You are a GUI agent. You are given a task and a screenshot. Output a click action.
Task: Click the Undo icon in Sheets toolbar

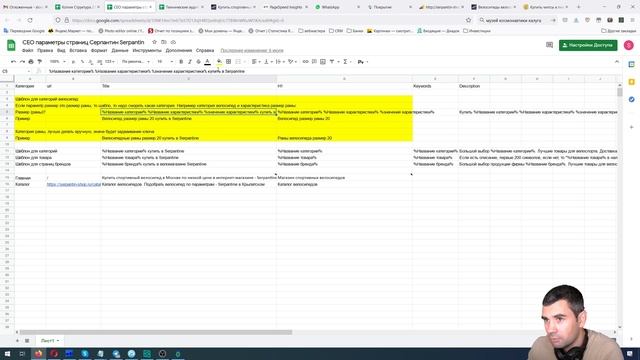[13, 62]
